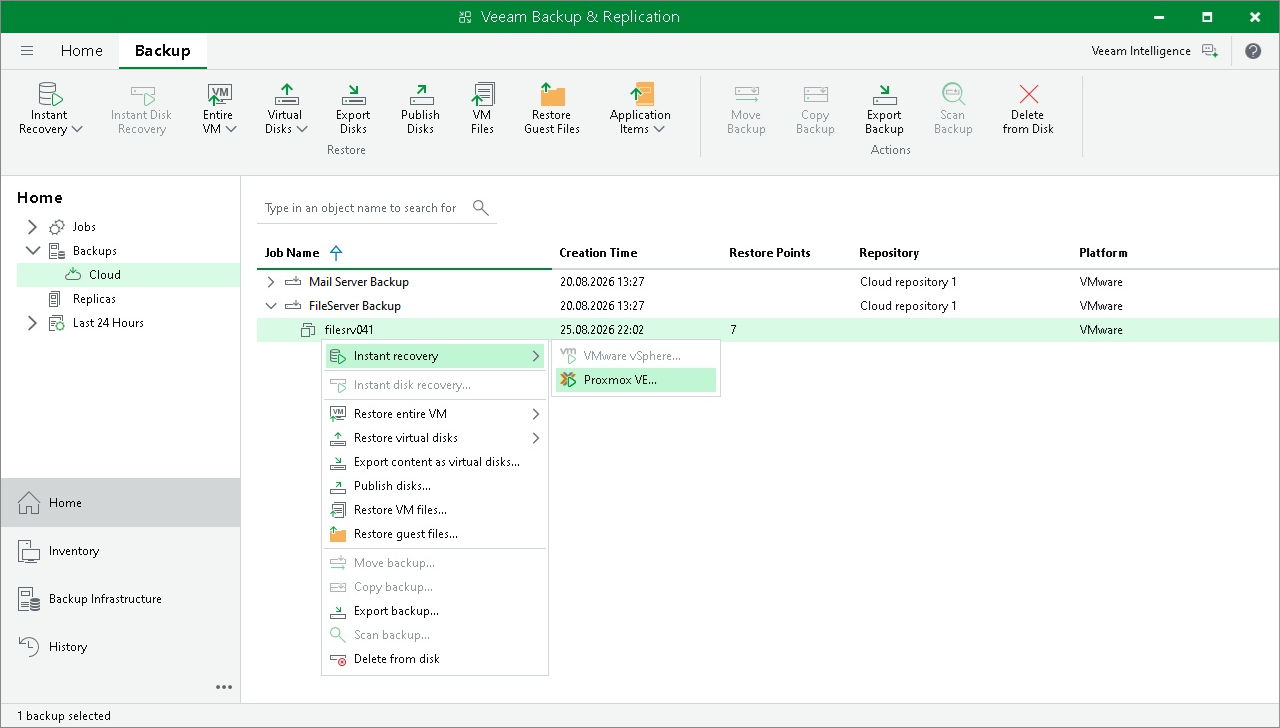Click the search magnifier icon
The height and width of the screenshot is (728, 1280).
481,208
